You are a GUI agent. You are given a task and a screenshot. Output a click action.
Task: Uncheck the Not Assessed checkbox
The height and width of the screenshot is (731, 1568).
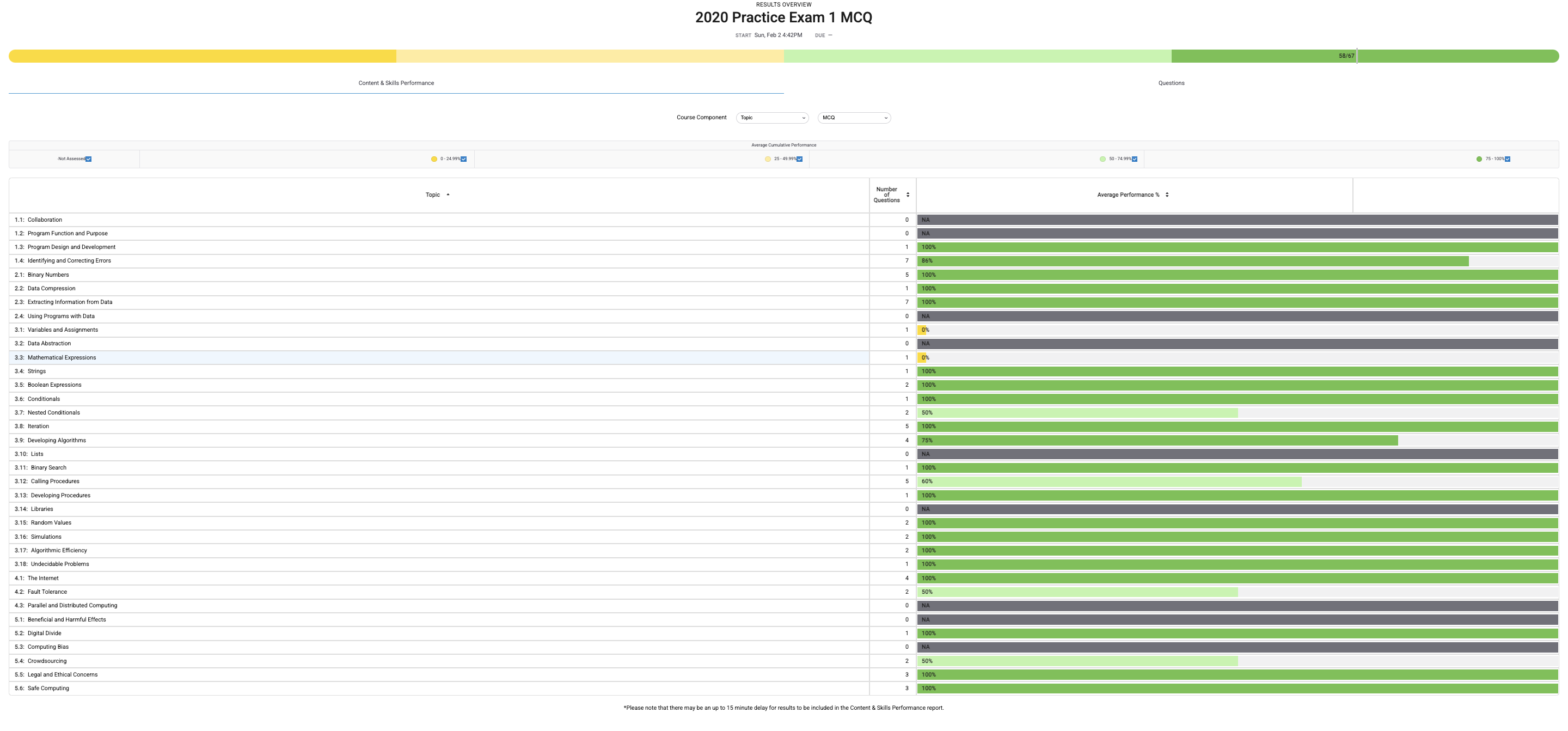pos(88,159)
